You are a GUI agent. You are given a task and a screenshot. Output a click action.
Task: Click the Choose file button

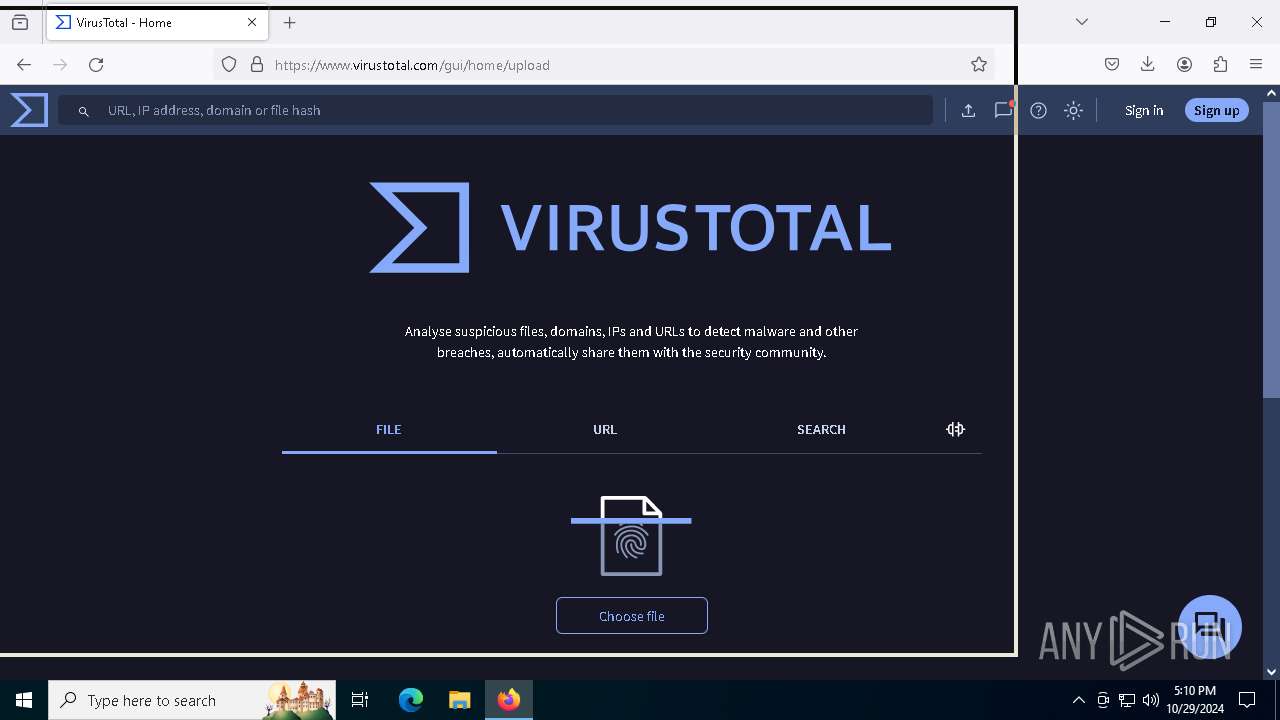tap(632, 616)
